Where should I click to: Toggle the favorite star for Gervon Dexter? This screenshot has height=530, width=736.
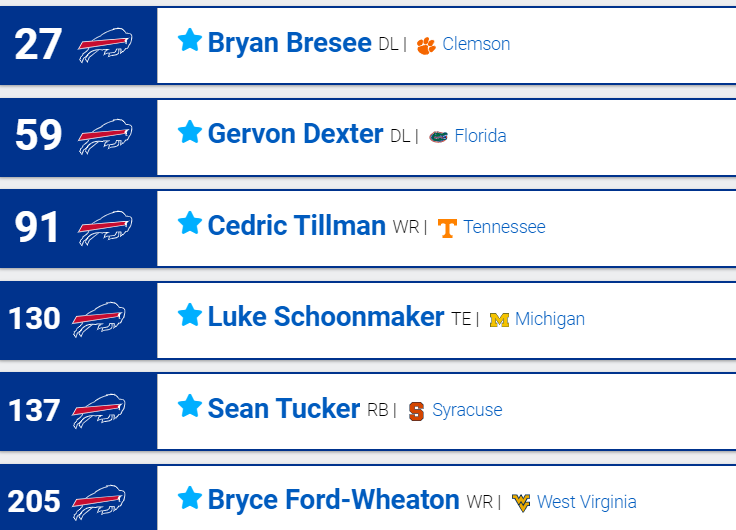click(190, 131)
